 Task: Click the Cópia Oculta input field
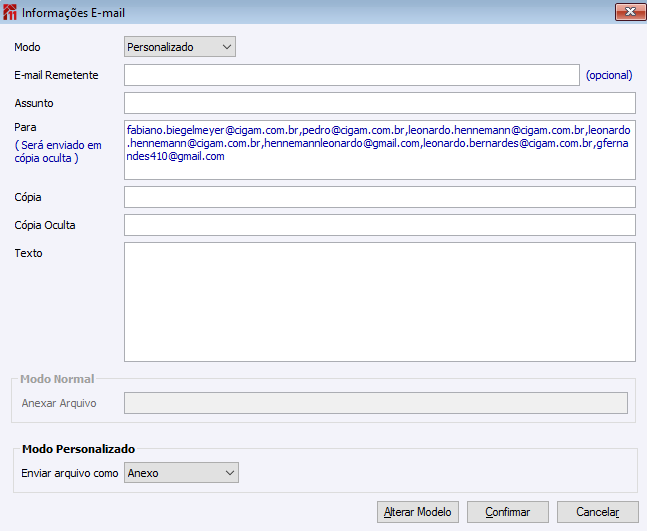tap(380, 225)
